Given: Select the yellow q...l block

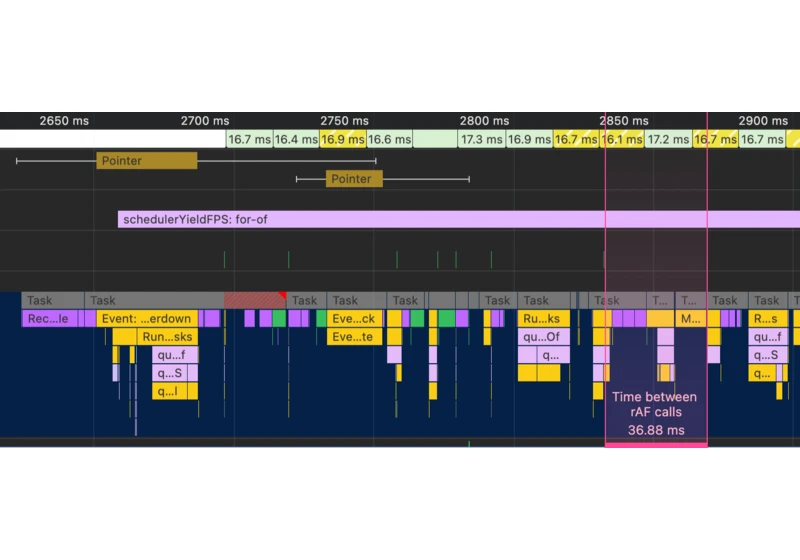Looking at the screenshot, I should (x=170, y=392).
